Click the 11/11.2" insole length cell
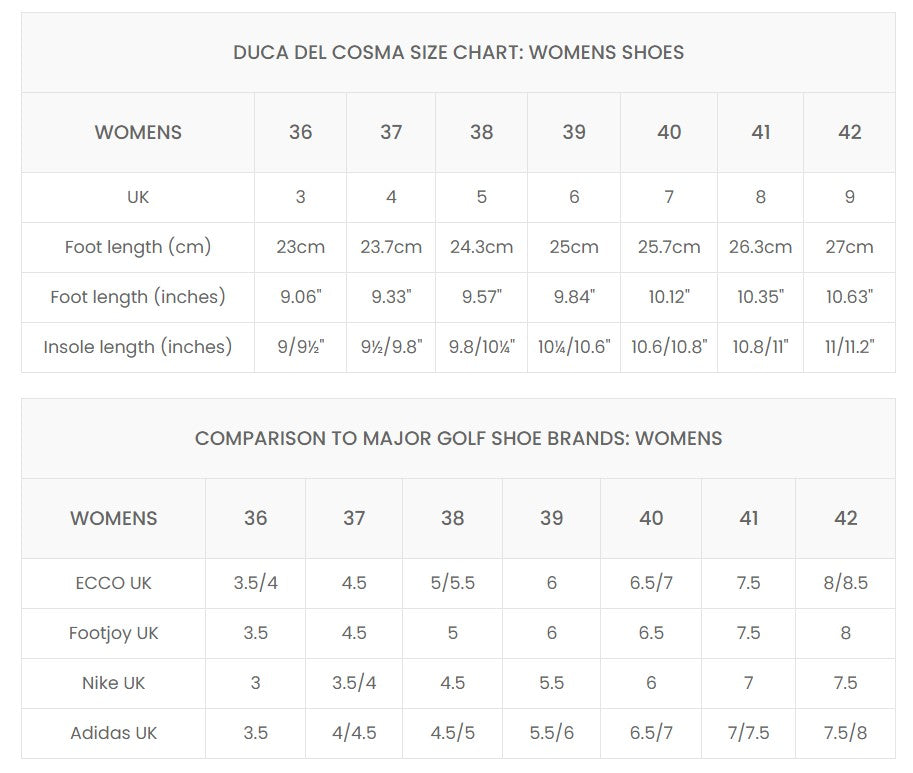This screenshot has width=913, height=773. click(x=849, y=347)
